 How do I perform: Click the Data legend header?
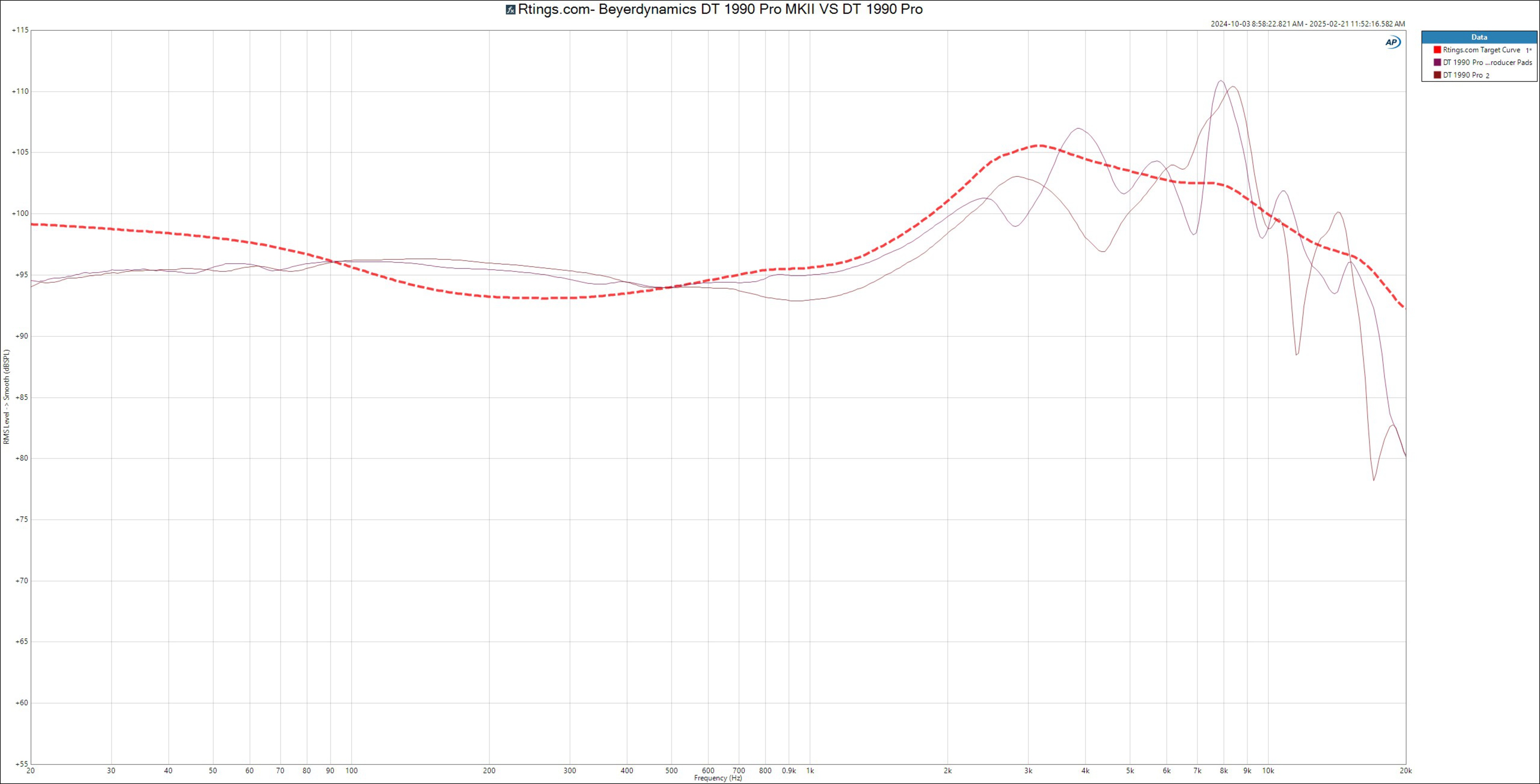click(1479, 37)
